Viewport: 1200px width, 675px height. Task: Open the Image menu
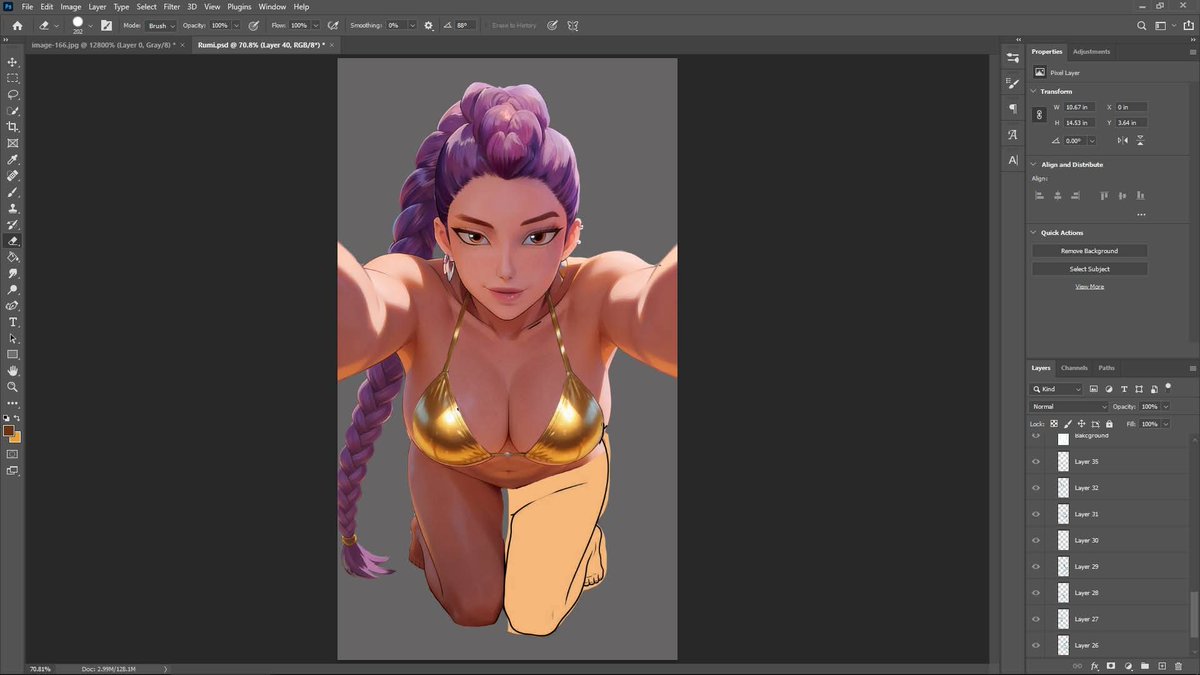(x=71, y=7)
